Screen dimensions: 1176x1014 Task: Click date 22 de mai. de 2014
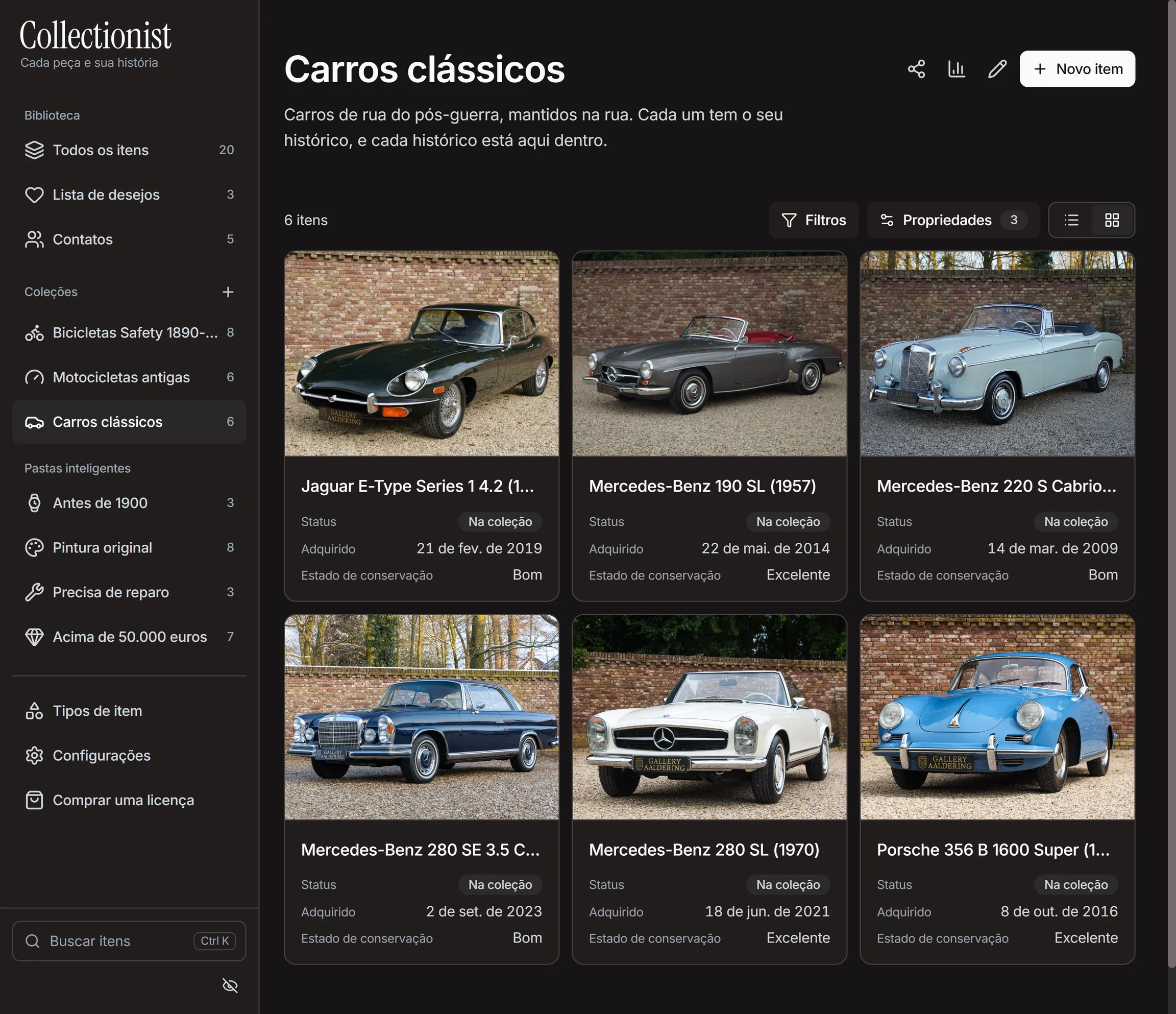tap(765, 548)
